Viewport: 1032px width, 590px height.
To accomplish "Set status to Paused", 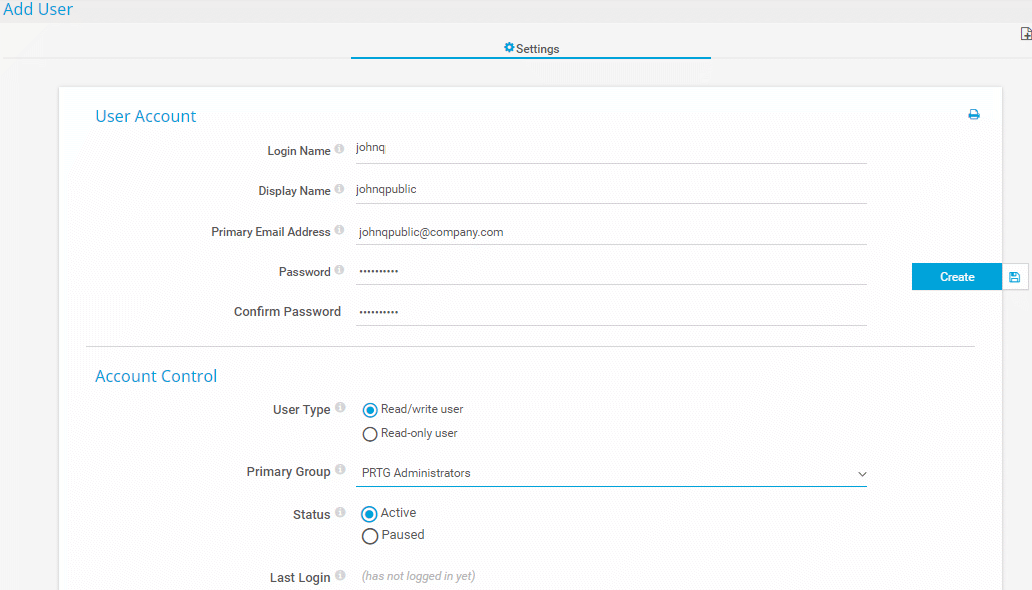I will (x=370, y=536).
